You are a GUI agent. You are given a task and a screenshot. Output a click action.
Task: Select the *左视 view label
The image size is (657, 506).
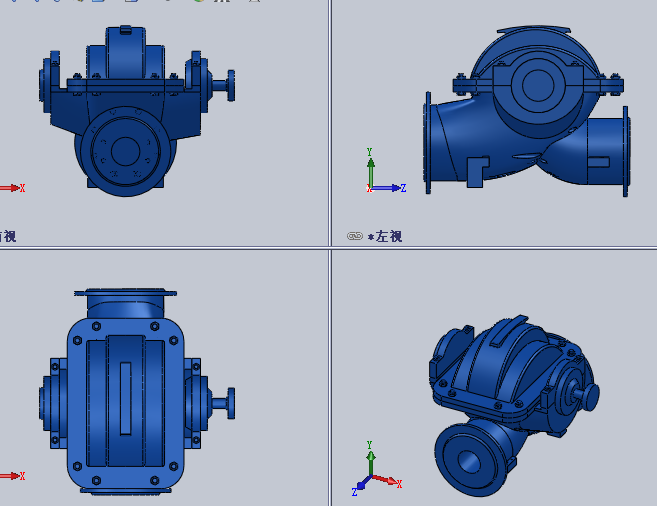pos(385,237)
